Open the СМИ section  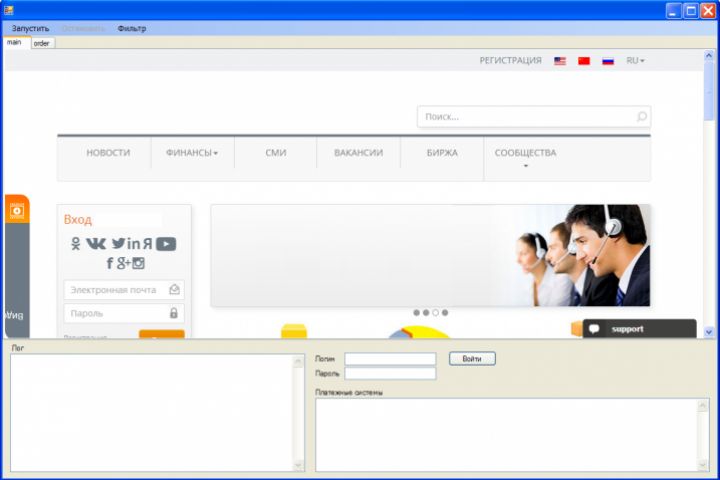click(x=276, y=152)
